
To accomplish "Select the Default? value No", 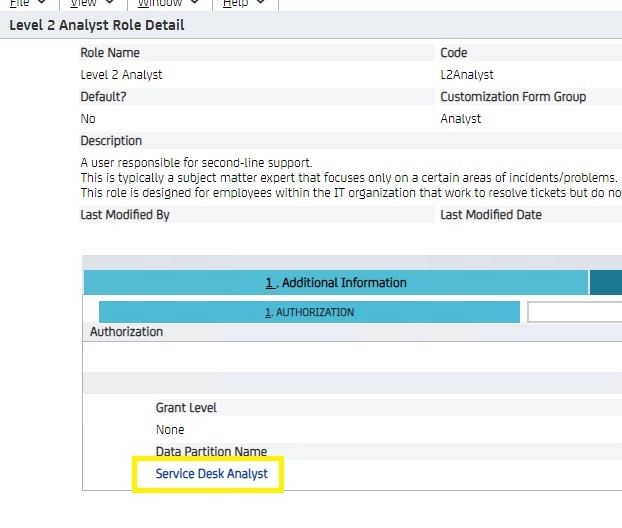I will (x=88, y=119).
